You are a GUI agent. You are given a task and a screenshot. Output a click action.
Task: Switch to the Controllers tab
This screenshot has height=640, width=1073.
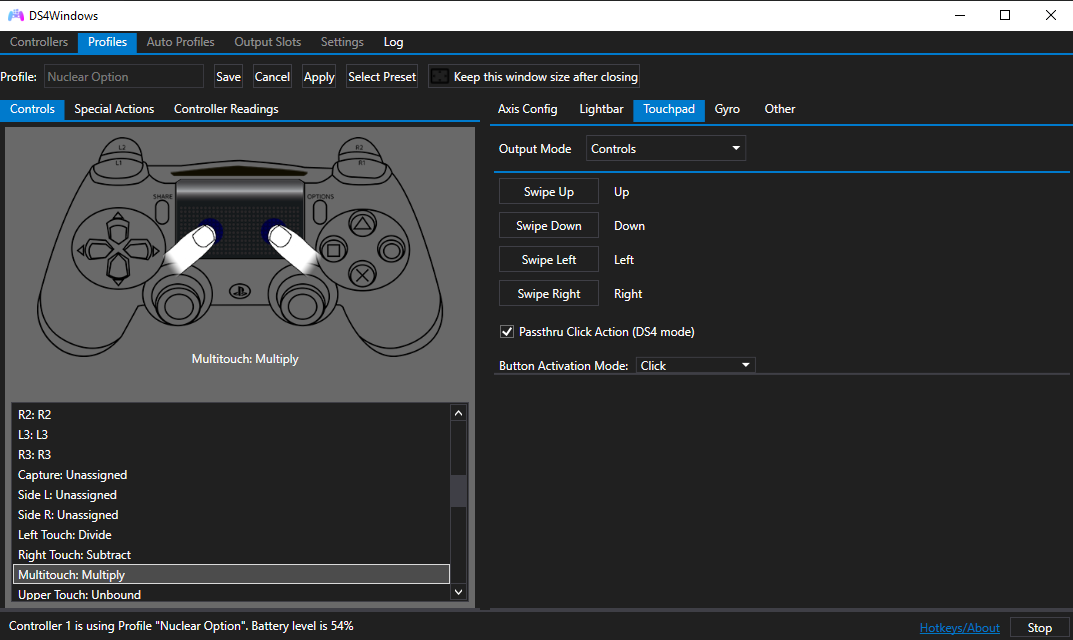tap(39, 42)
